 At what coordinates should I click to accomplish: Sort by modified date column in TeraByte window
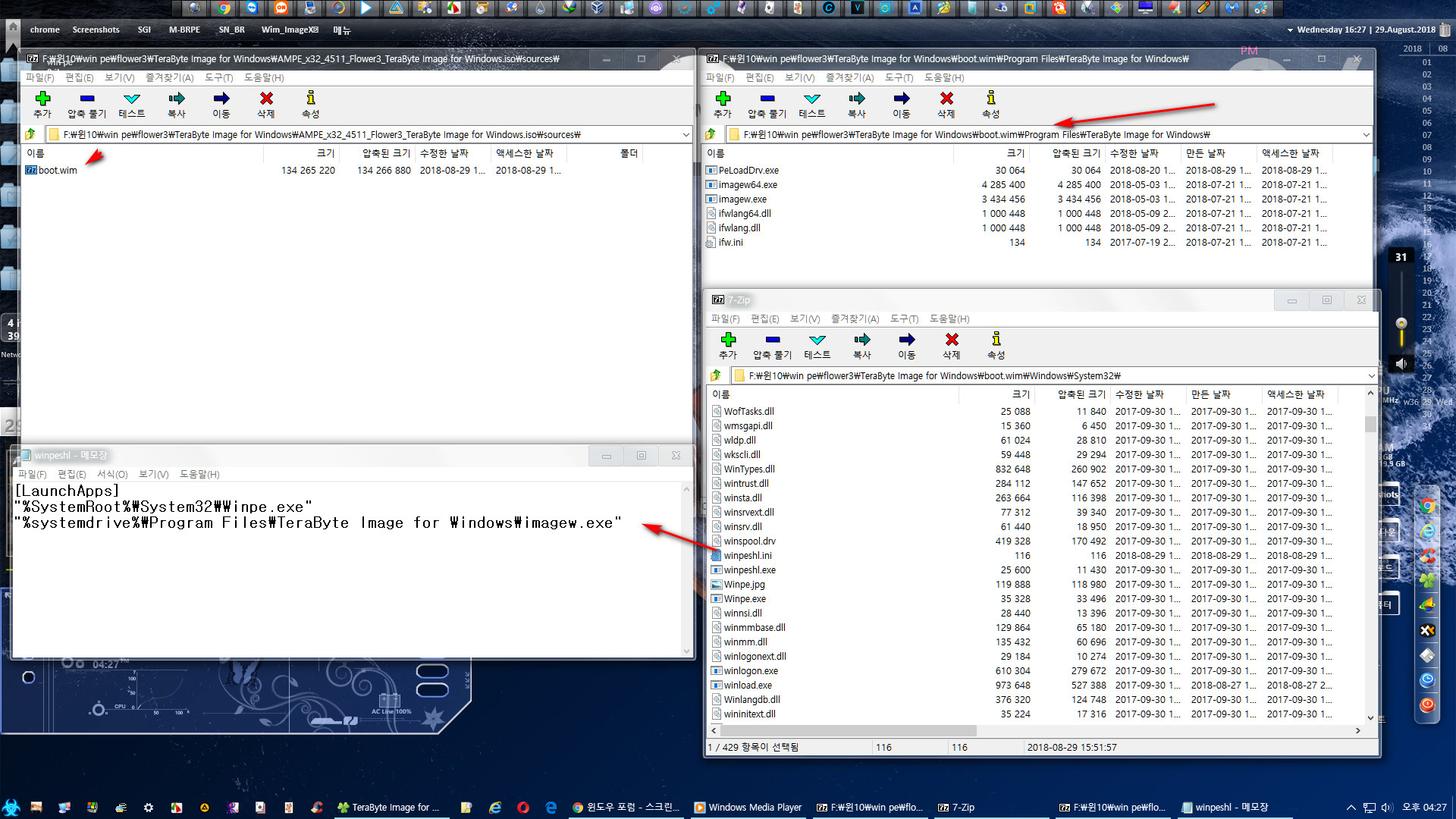click(1142, 153)
